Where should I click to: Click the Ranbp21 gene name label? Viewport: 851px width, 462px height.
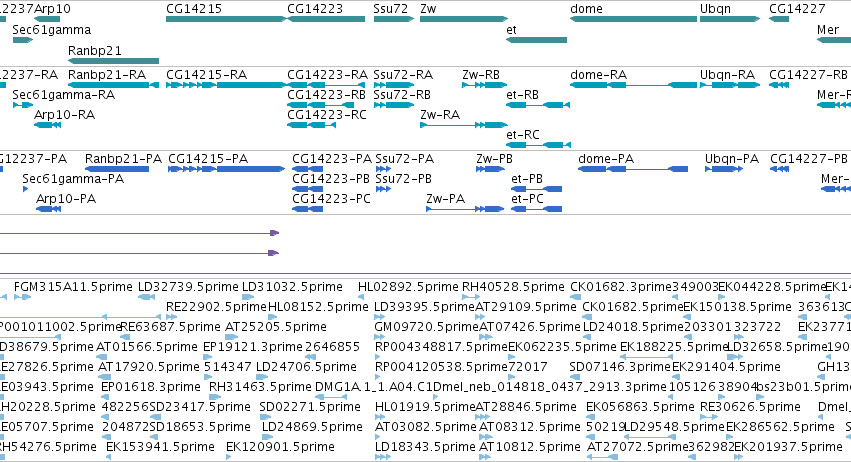click(94, 50)
